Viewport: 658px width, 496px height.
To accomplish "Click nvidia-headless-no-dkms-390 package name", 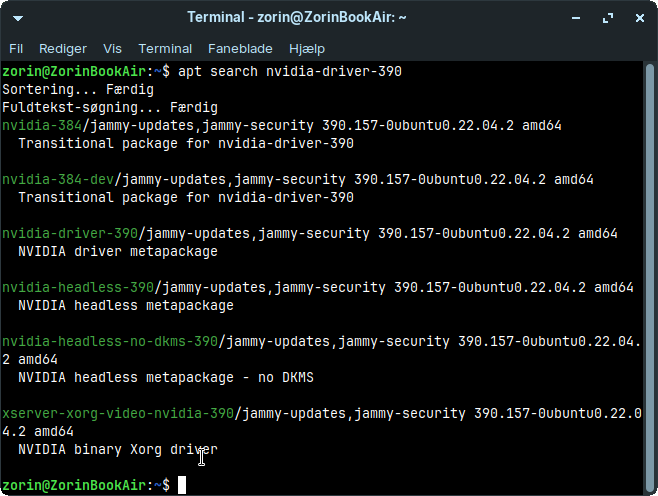I will click(x=110, y=341).
